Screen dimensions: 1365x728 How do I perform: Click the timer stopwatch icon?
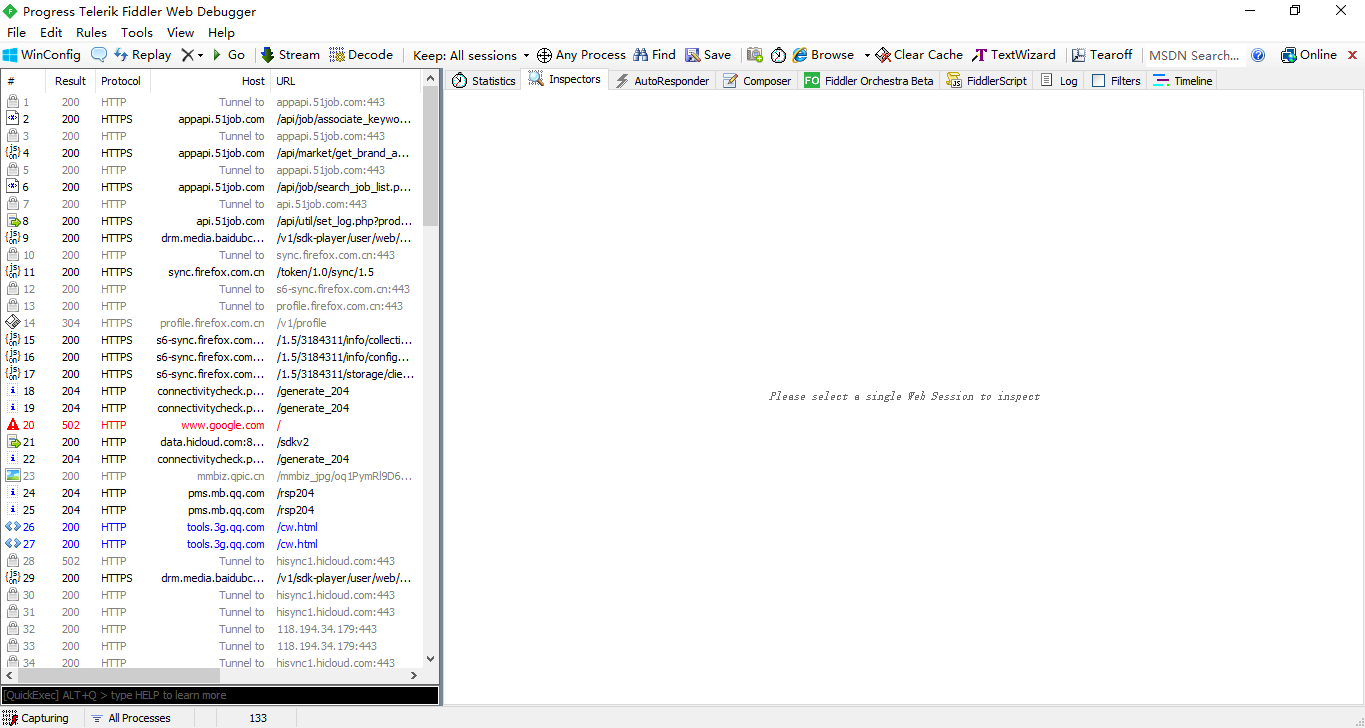point(778,55)
